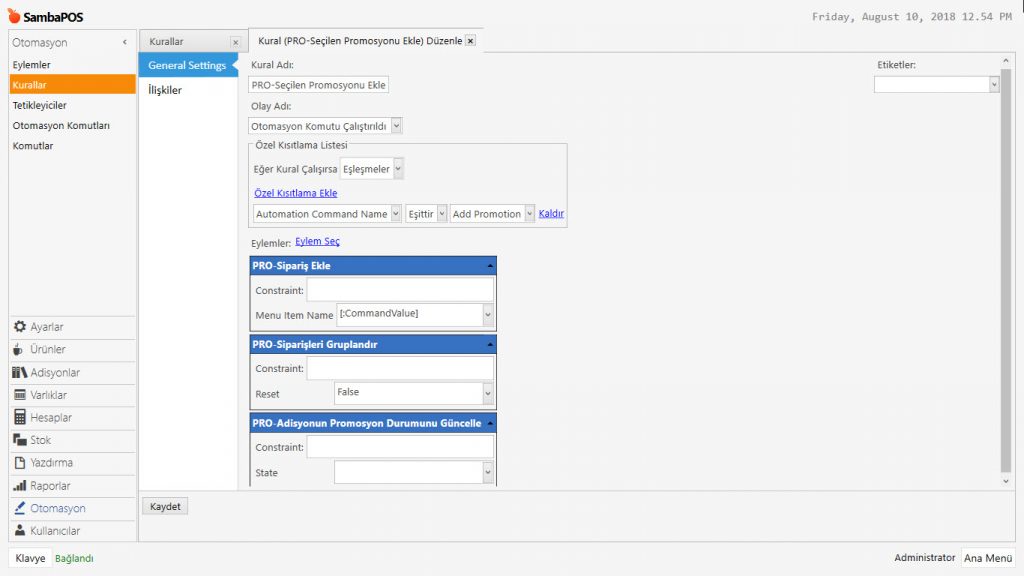Close the Kurallar tab
Viewport: 1024px width, 576px height.
click(x=235, y=42)
